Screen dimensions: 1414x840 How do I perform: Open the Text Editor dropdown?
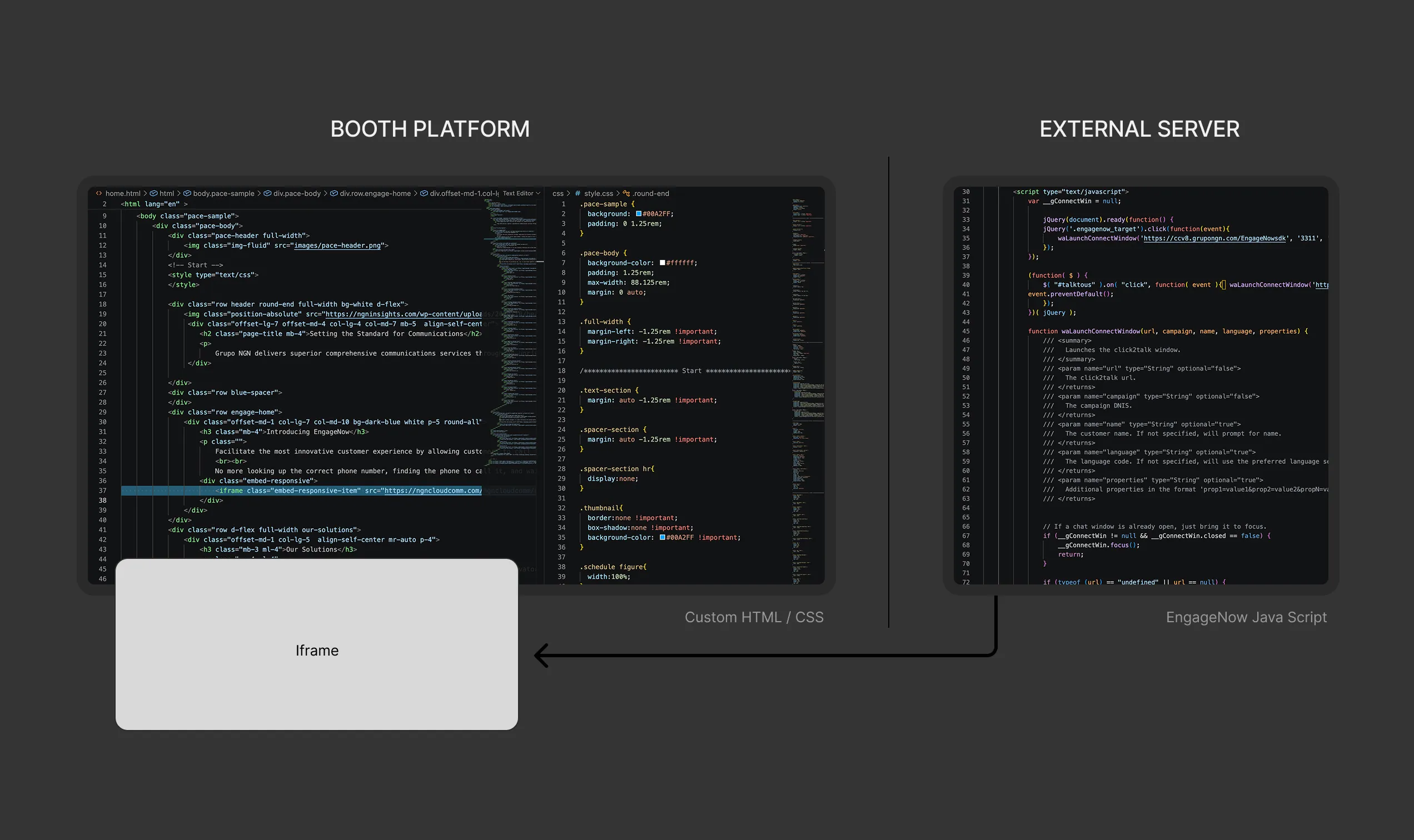[521, 193]
